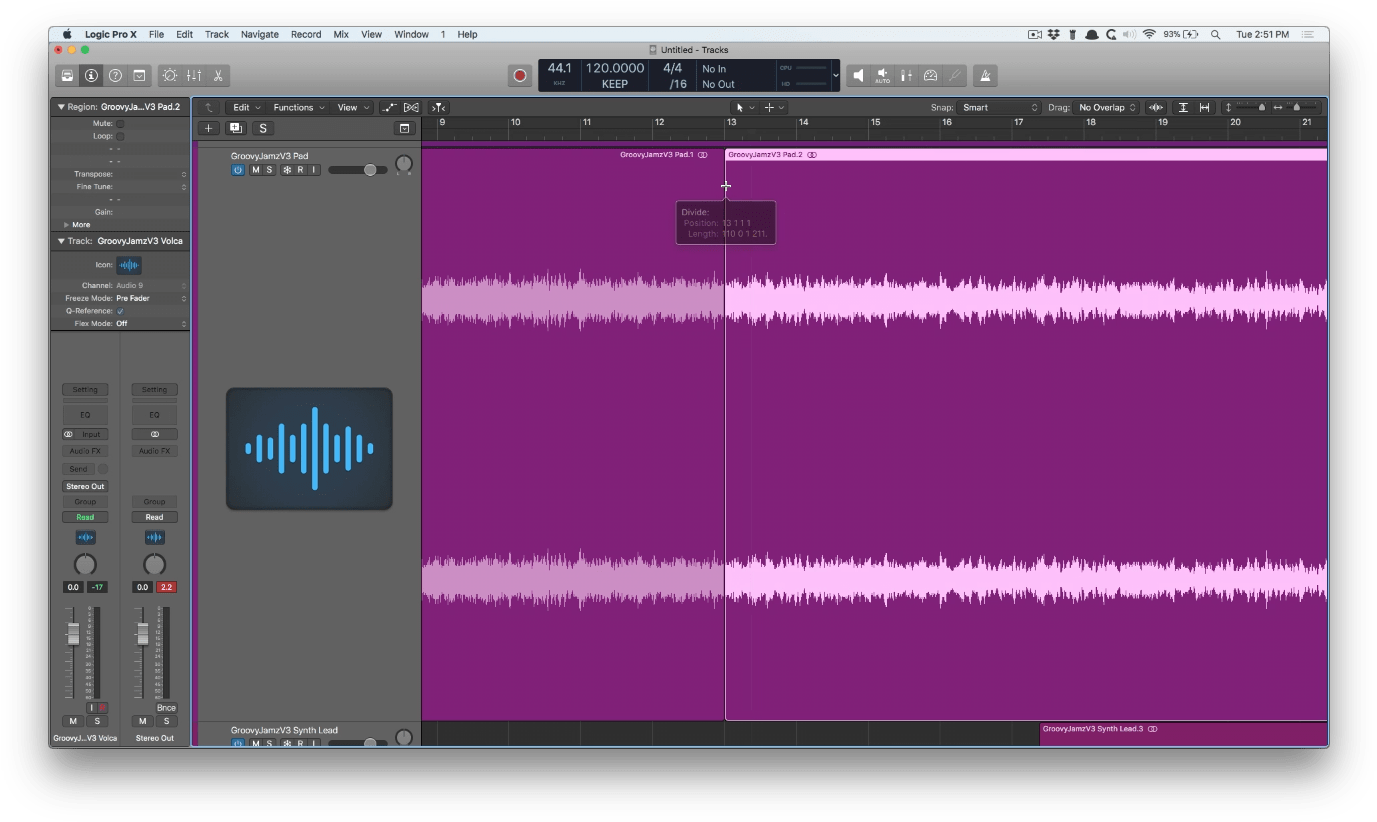This screenshot has width=1377, height=822.
Task: Open the Library panel button
Action: pos(67,76)
